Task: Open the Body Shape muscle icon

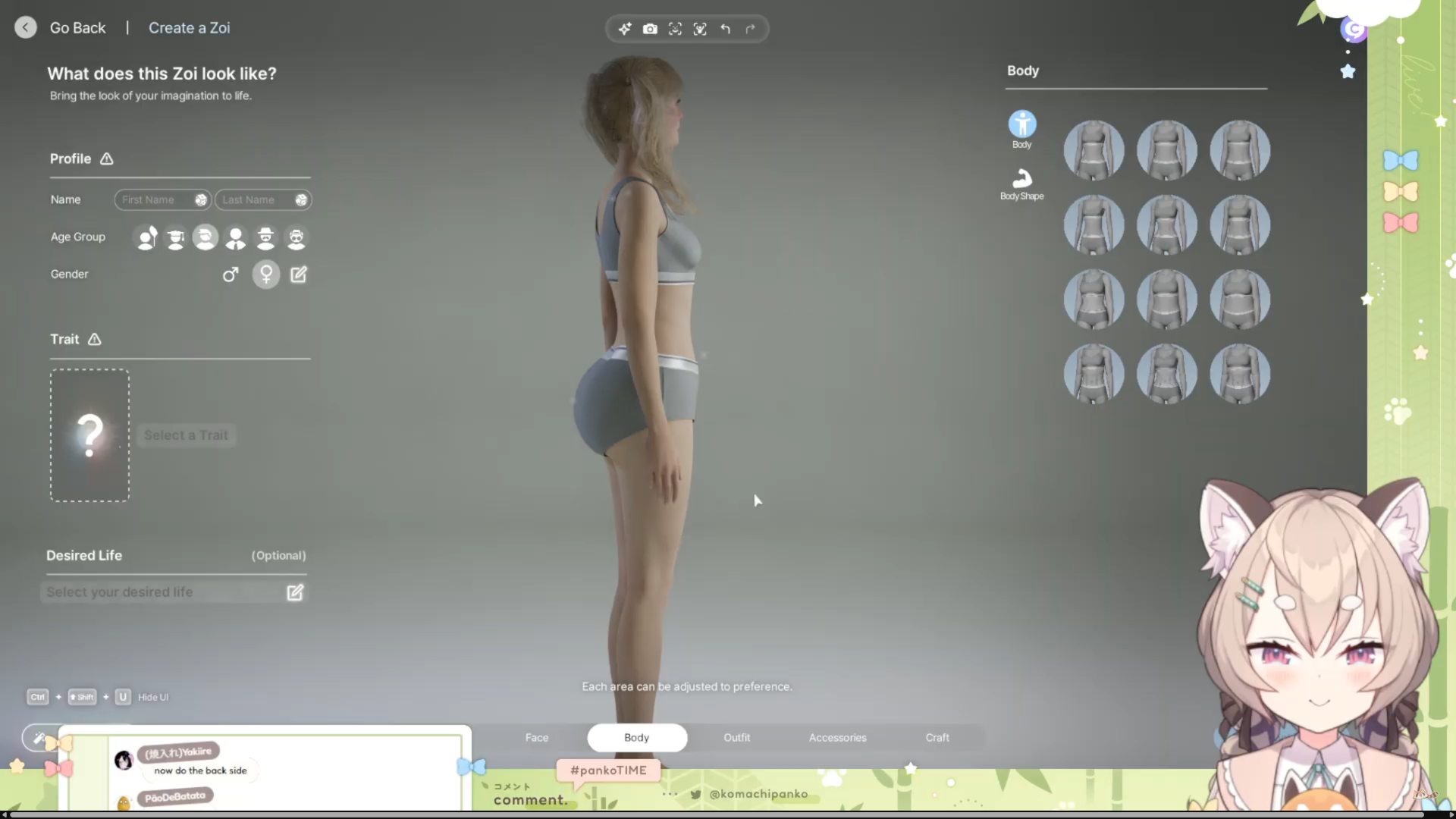Action: pos(1021,180)
